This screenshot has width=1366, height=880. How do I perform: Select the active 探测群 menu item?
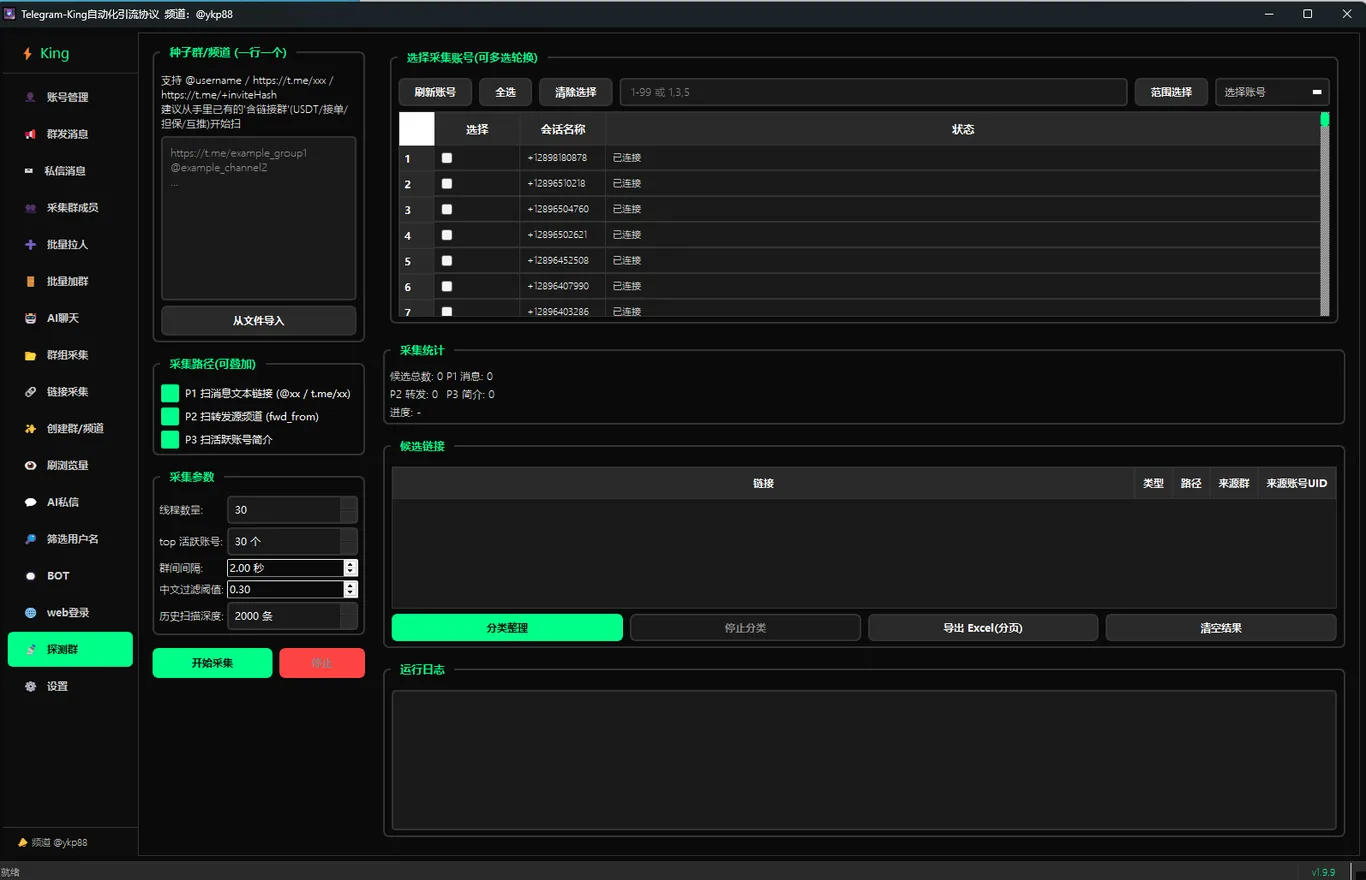point(70,649)
